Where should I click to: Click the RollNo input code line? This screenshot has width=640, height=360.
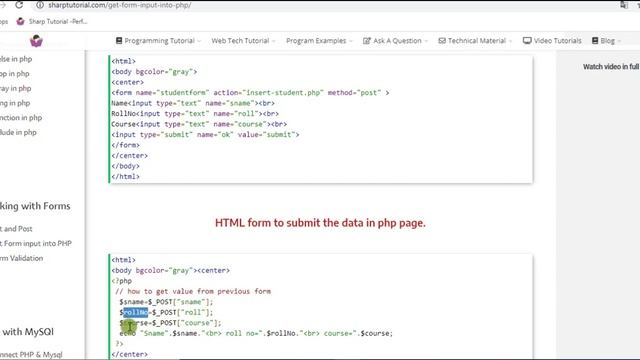coord(195,113)
